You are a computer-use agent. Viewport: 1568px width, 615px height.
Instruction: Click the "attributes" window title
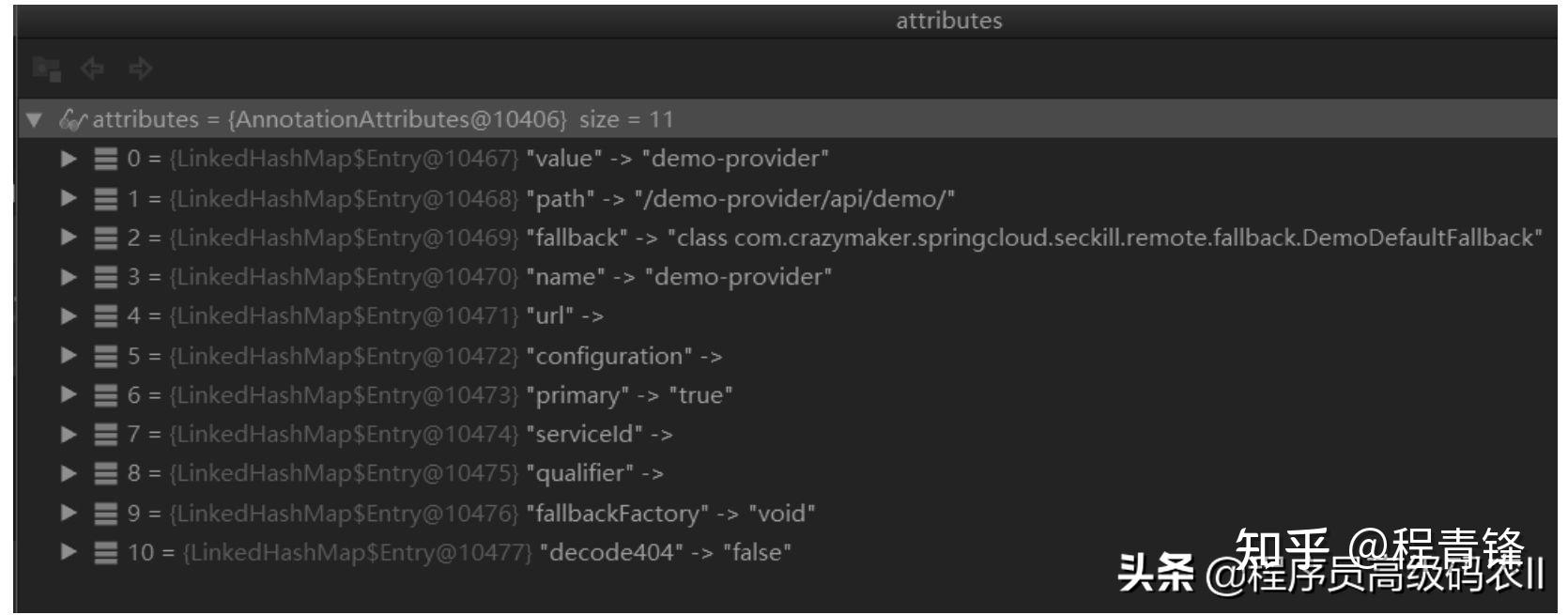(x=948, y=21)
